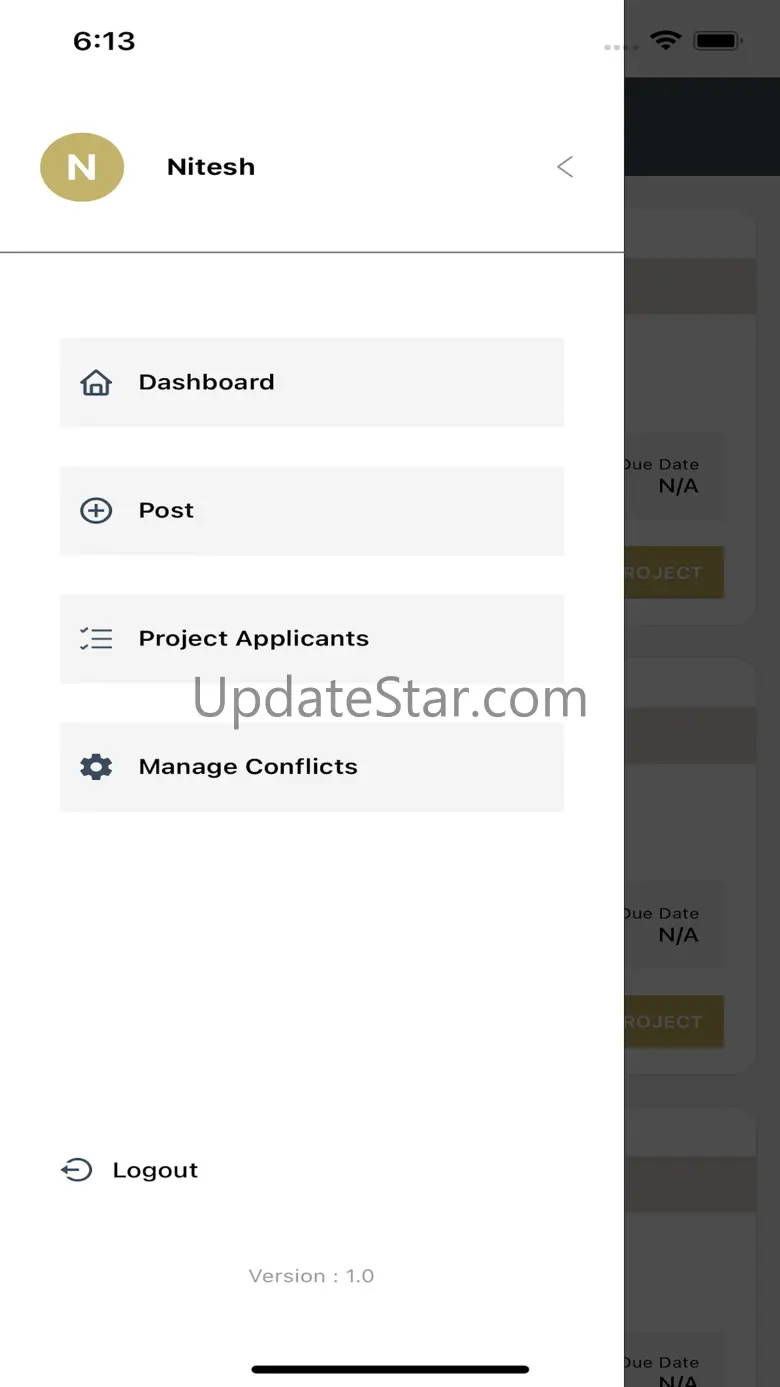Click the Project Applicants checklist icon
The image size is (780, 1387).
(96, 639)
